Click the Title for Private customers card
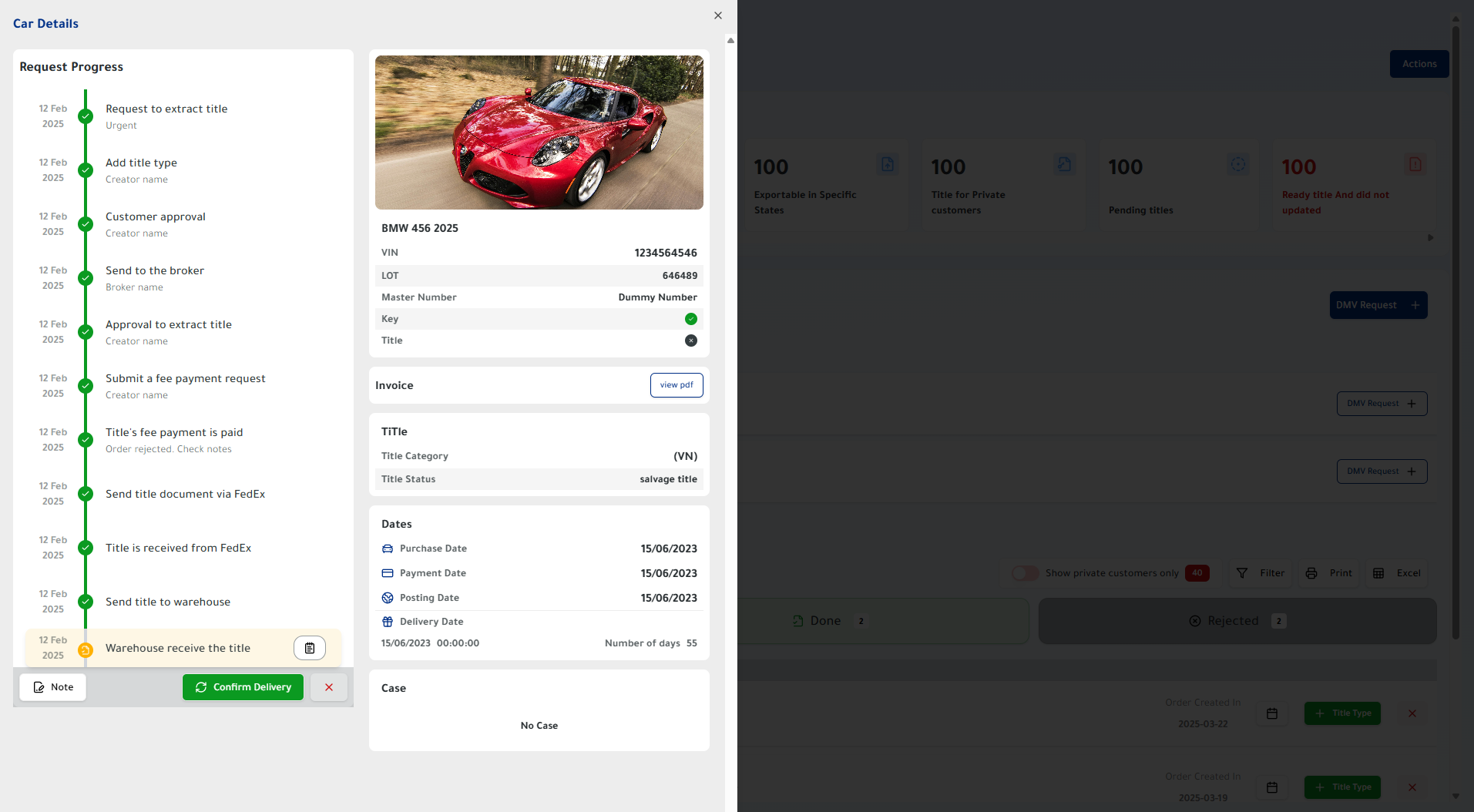The height and width of the screenshot is (812, 1474). coord(1002,185)
